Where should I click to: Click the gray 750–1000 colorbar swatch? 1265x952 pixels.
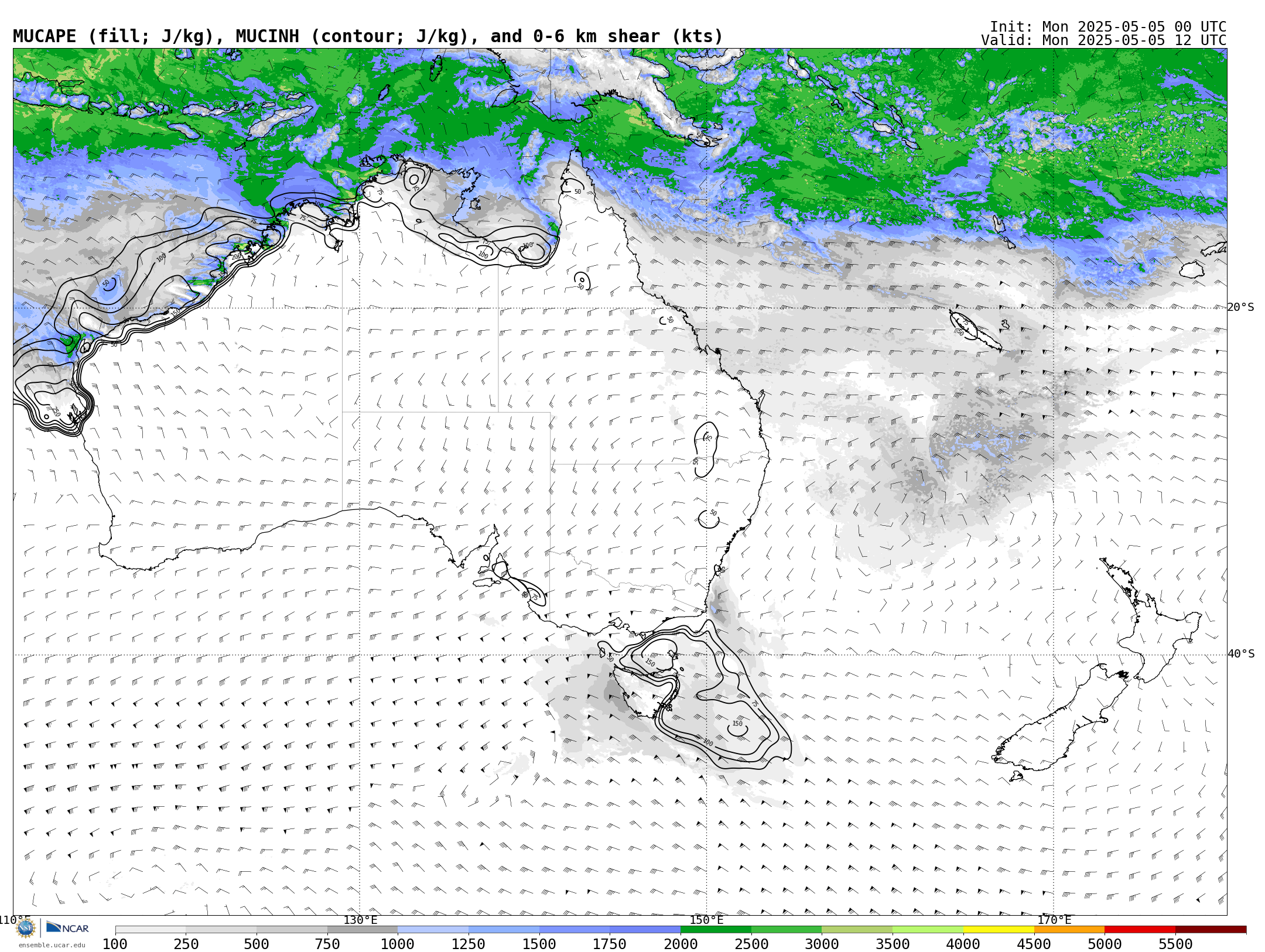363,930
